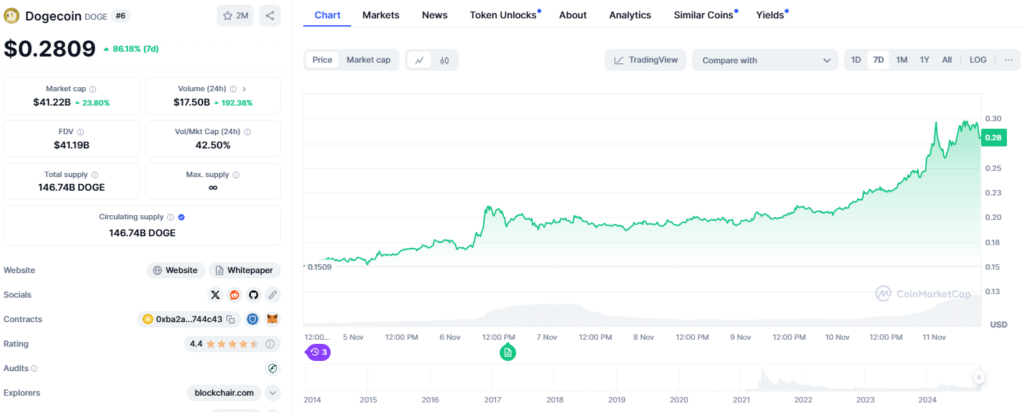1024x412 pixels.
Task: Copy the contract address
Action: click(x=231, y=319)
